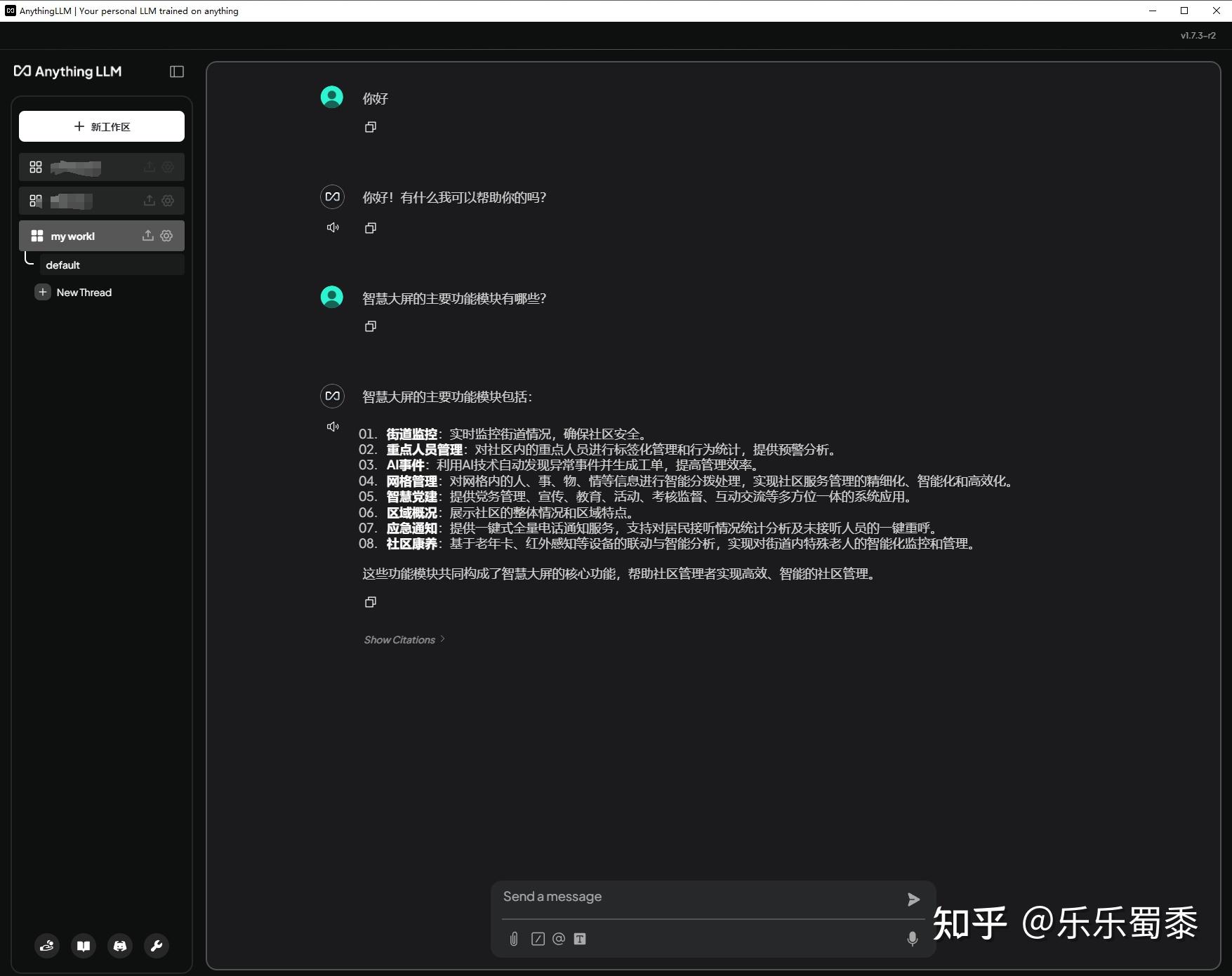Image resolution: width=1232 pixels, height=976 pixels.
Task: Select the default thread
Action: [63, 265]
